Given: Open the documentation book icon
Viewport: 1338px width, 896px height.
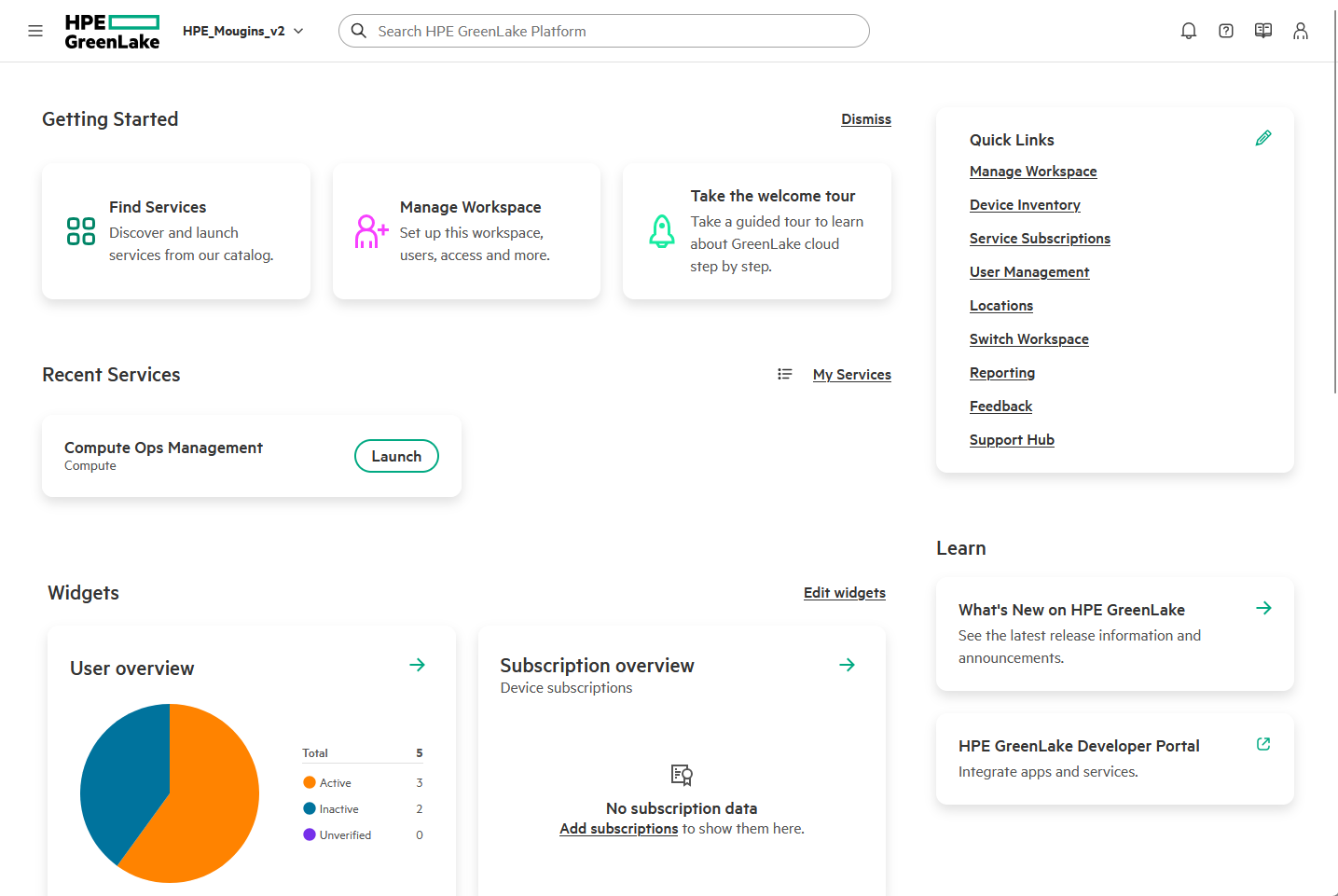Looking at the screenshot, I should tap(1262, 31).
